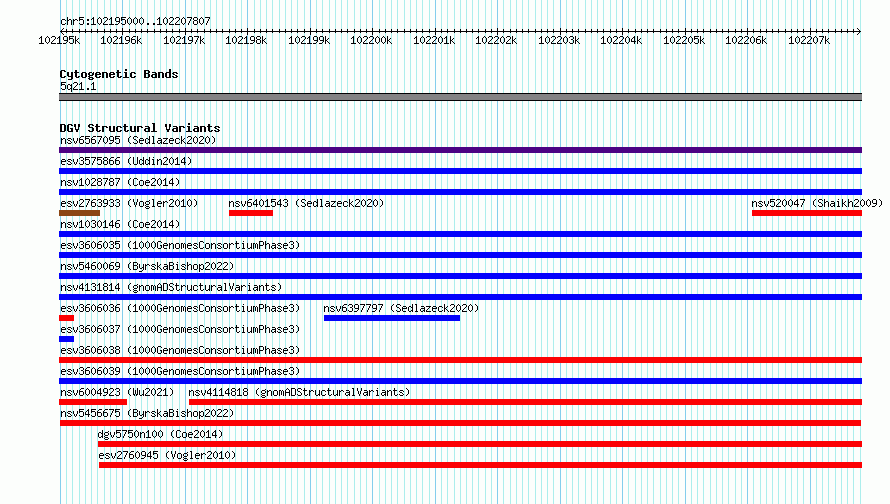The width and height of the screenshot is (890, 504).
Task: Click esv3606037 (1000GenomesConsortiumPhase3) label
Action: [180, 329]
